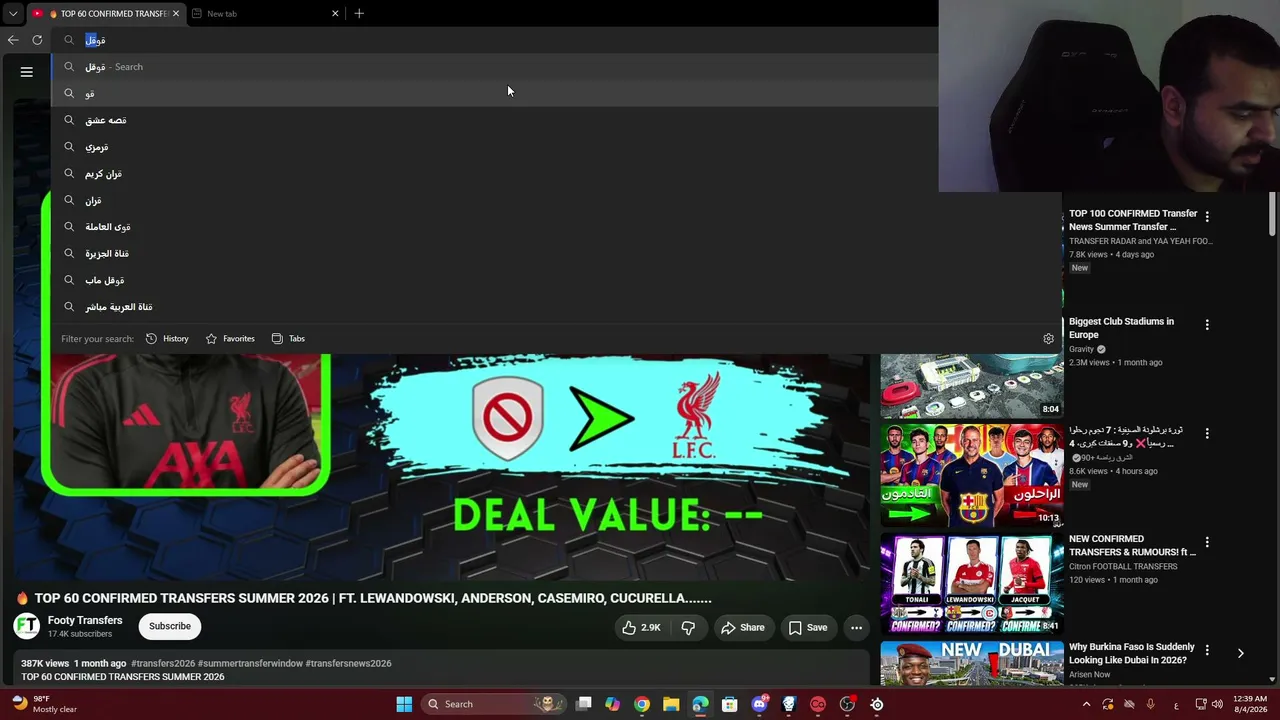The height and width of the screenshot is (720, 1280).
Task: Share the video
Action: tap(743, 628)
